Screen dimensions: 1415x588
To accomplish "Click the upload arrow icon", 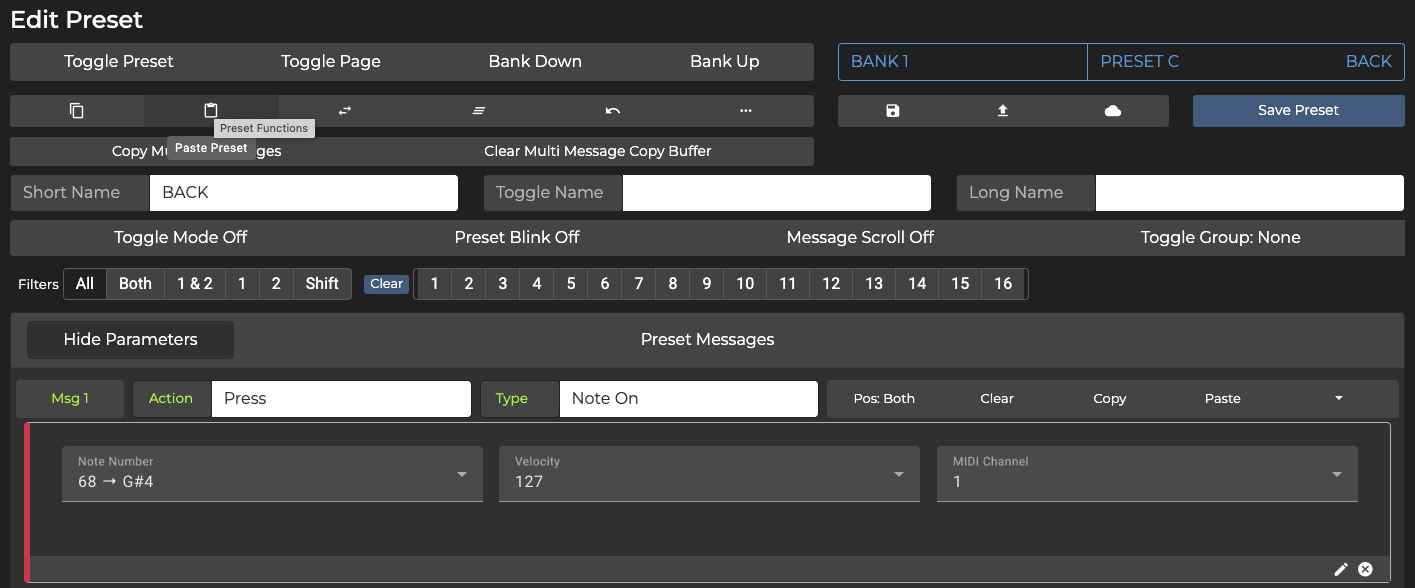I will click(1003, 111).
